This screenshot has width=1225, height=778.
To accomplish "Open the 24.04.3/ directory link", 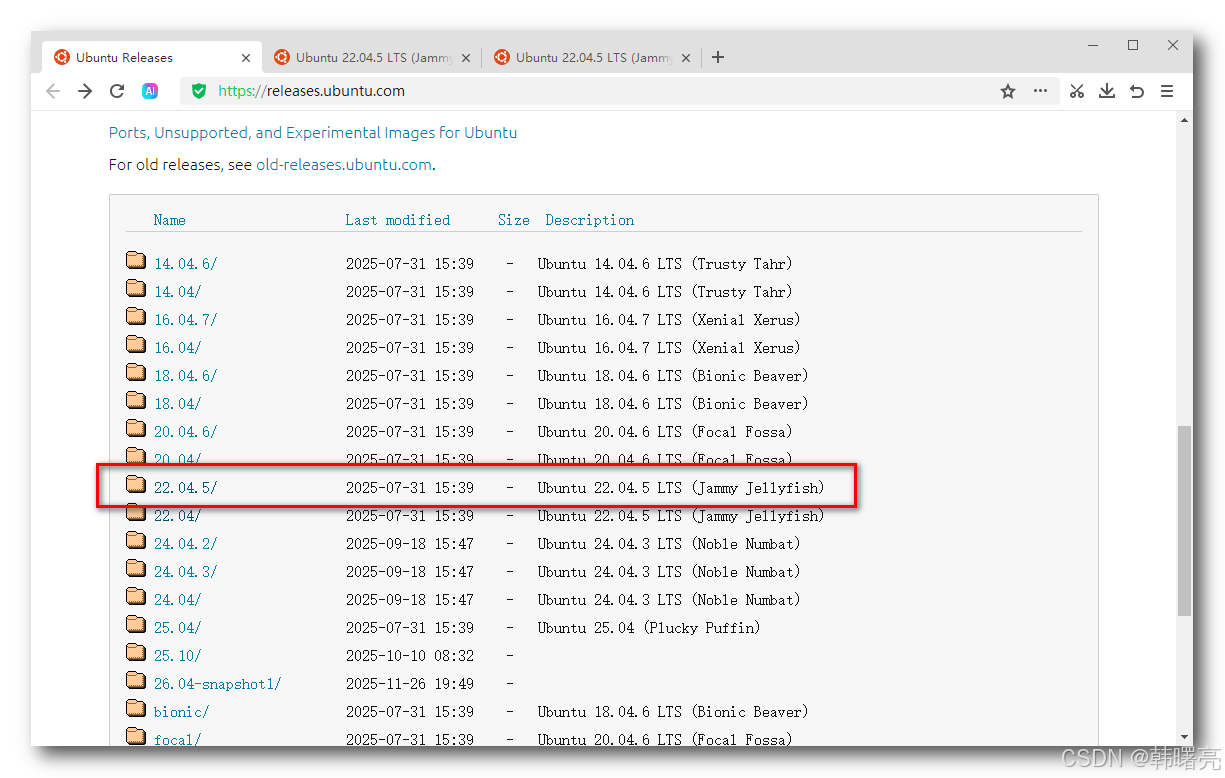I will point(185,572).
